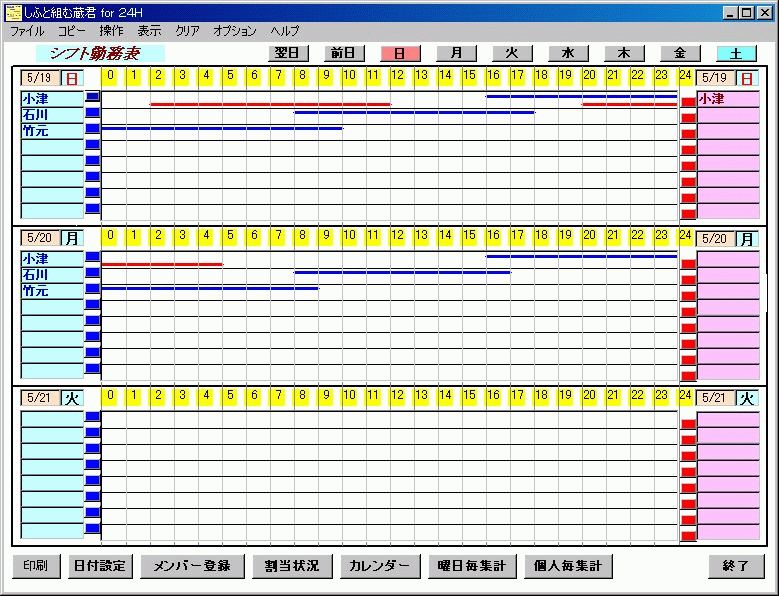This screenshot has width=779, height=596.
Task: Select the 水 weekday button
Action: point(568,53)
